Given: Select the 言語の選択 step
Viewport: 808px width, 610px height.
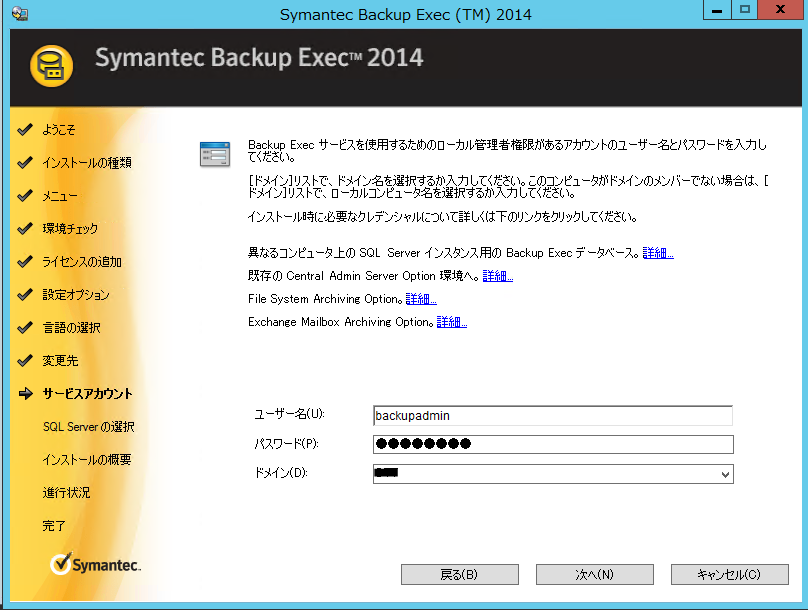Looking at the screenshot, I should (x=72, y=328).
